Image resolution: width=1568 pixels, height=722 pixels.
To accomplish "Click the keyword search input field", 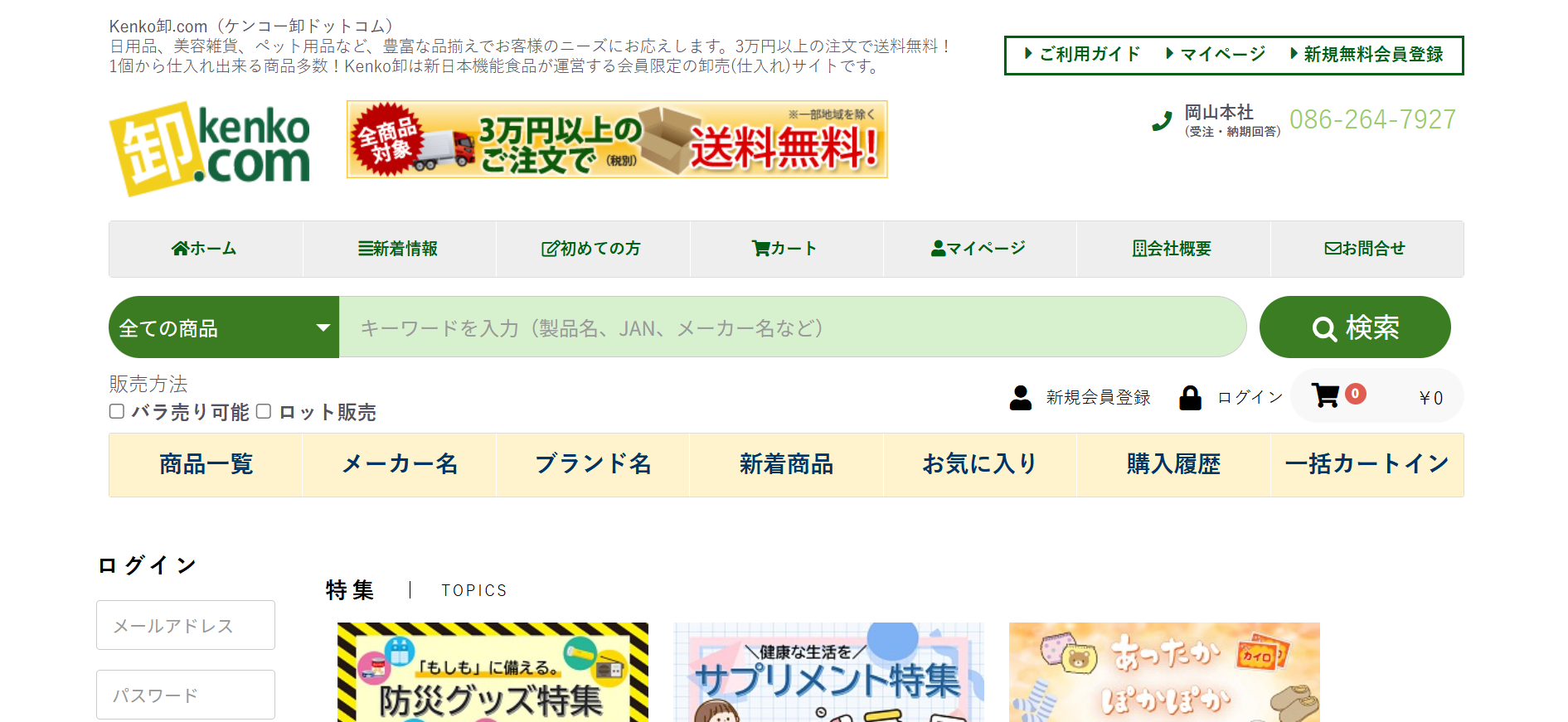I will 792,327.
